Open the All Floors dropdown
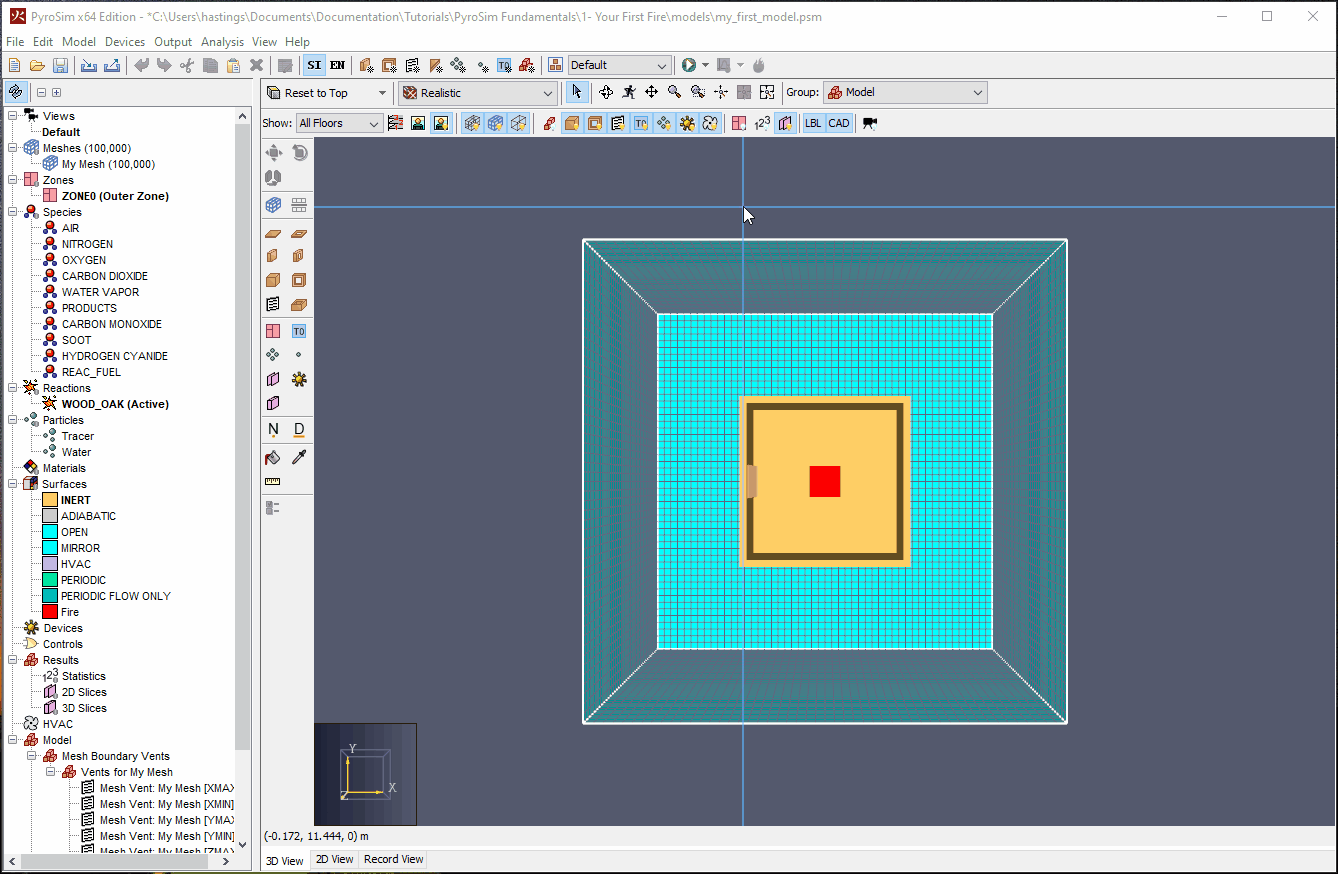1338x874 pixels. 339,123
